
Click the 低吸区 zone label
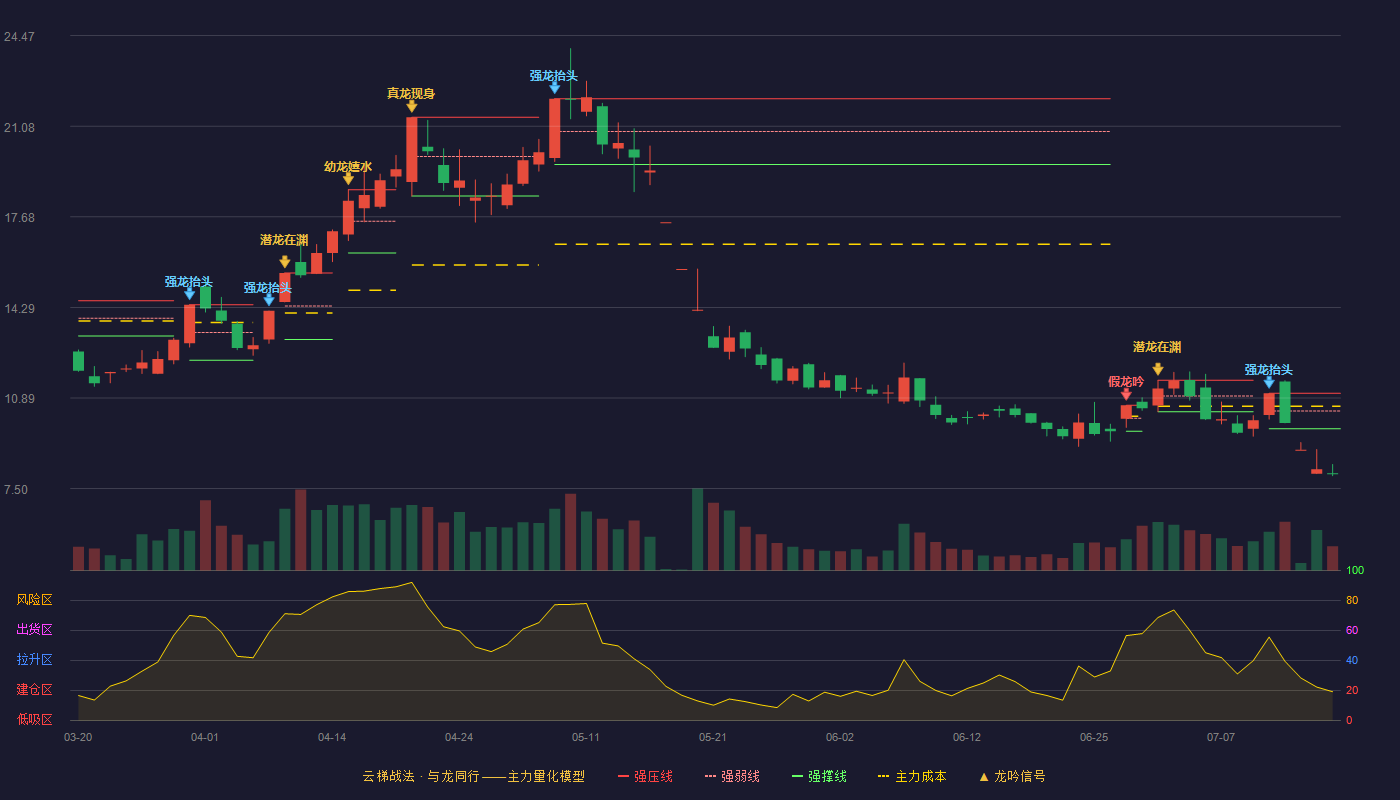(34, 719)
